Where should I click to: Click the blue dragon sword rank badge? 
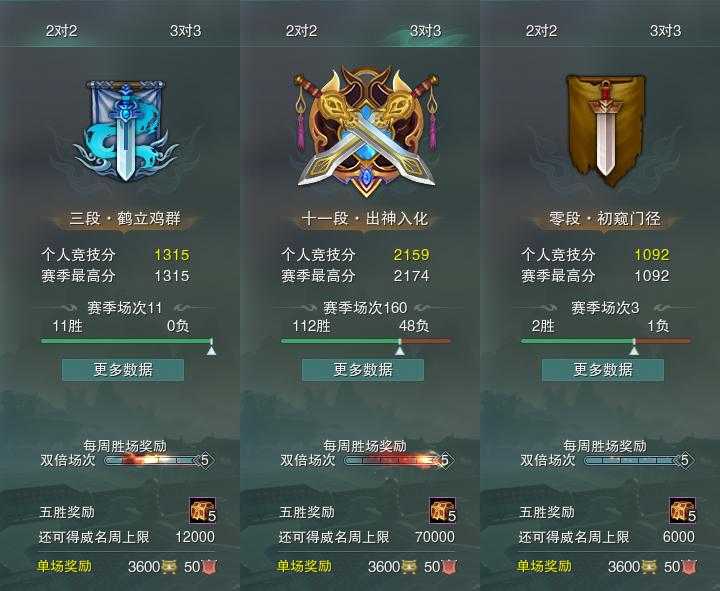pyautogui.click(x=125, y=131)
